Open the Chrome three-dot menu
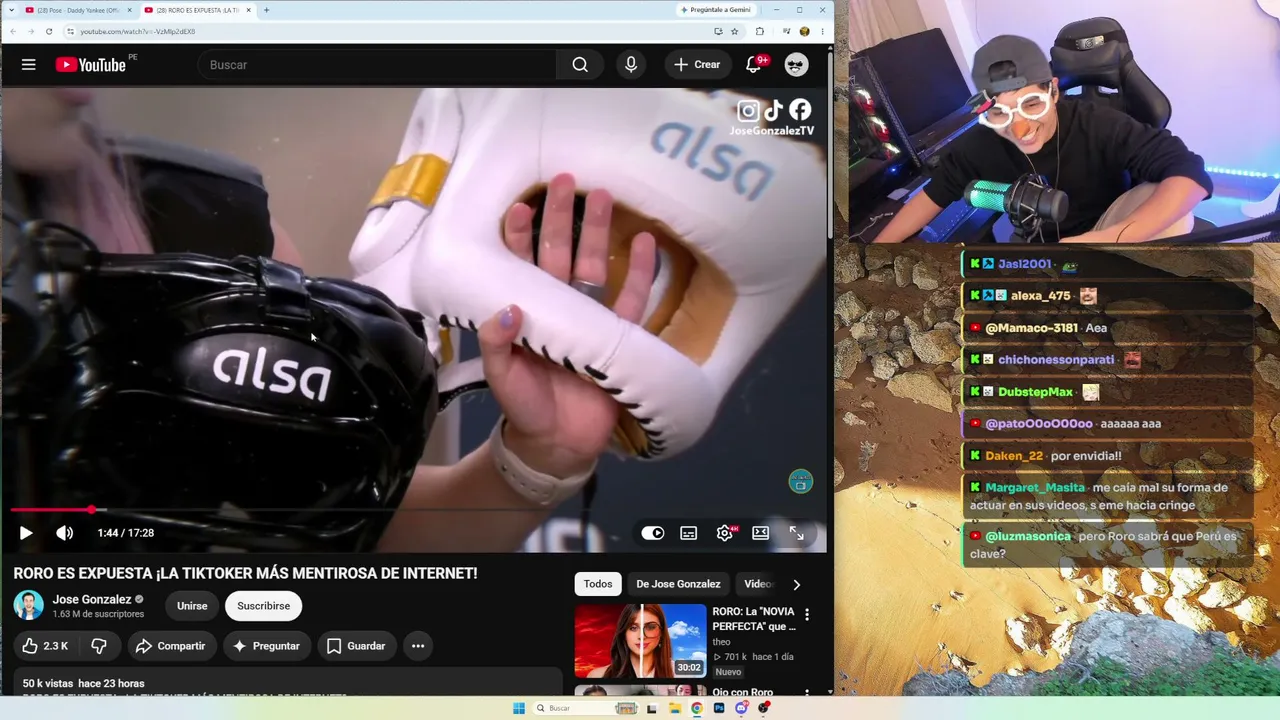Viewport: 1280px width, 720px height. click(823, 31)
